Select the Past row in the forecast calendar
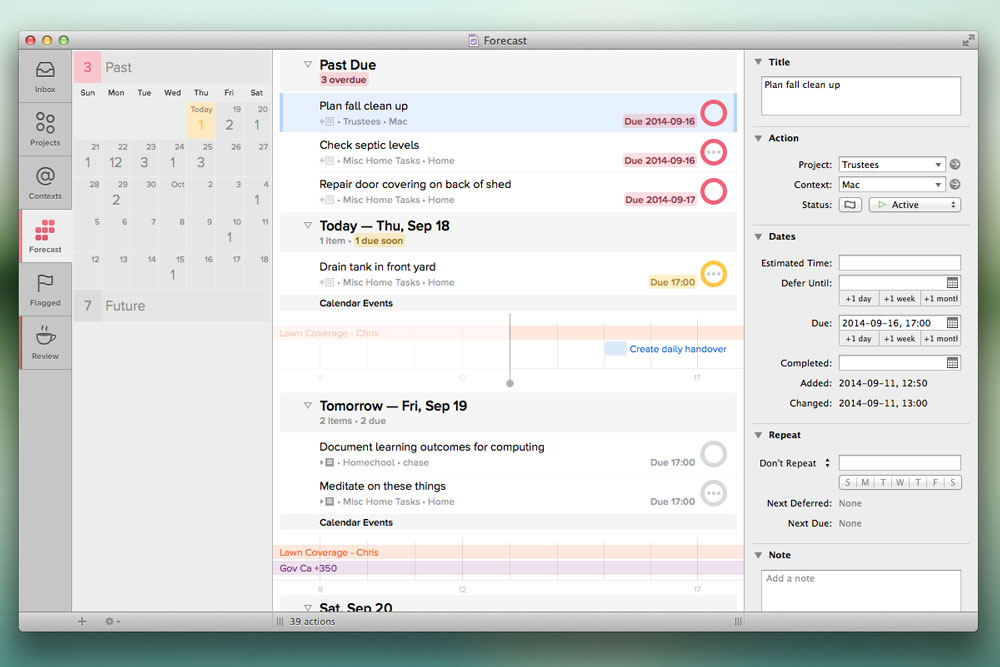 (x=173, y=67)
